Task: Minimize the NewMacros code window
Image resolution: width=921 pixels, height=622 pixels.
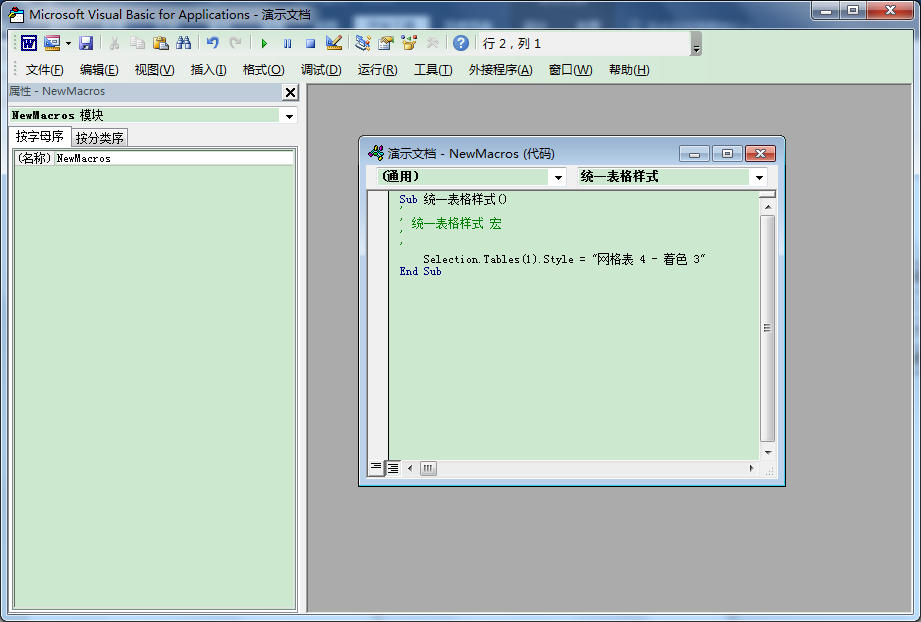Action: pos(694,154)
